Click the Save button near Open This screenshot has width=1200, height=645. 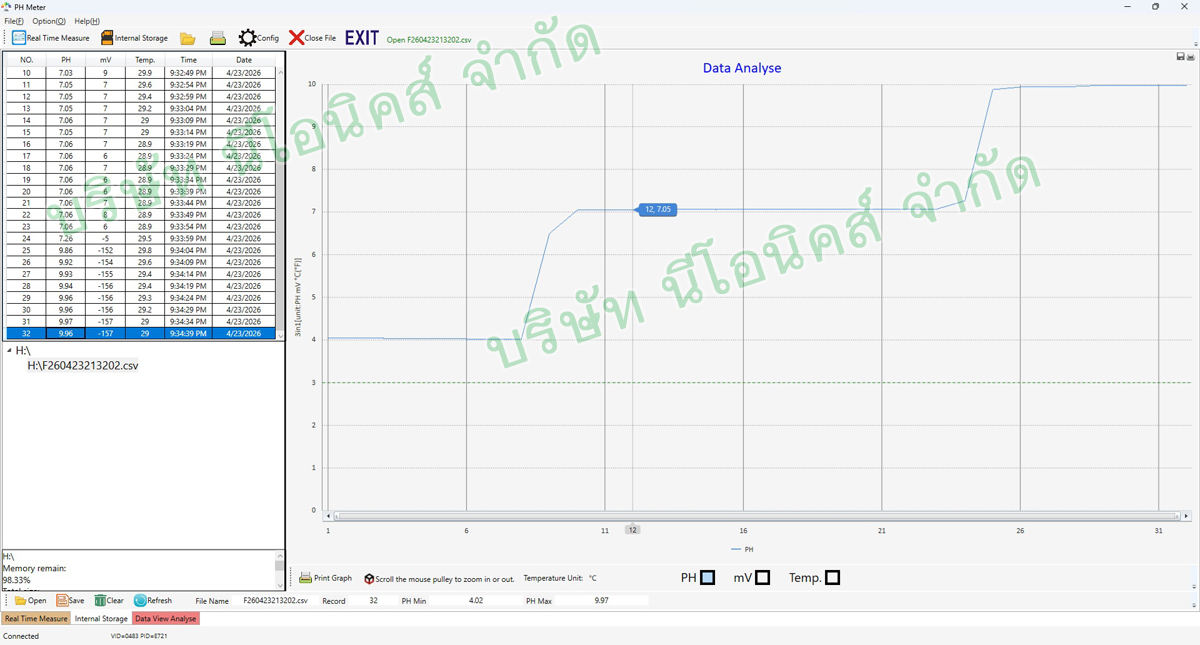[70, 601]
